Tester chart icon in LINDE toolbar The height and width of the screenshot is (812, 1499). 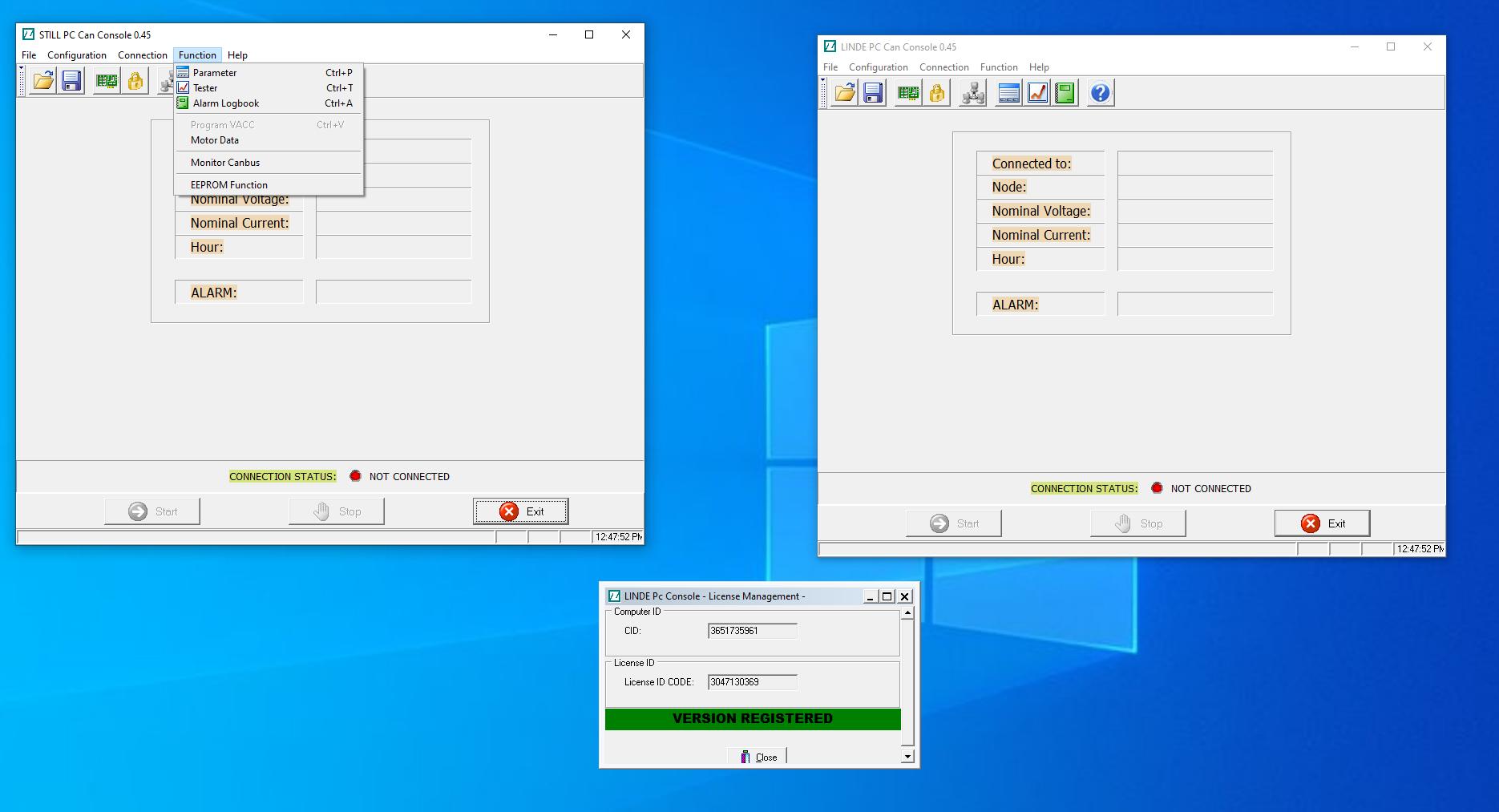pyautogui.click(x=1037, y=93)
